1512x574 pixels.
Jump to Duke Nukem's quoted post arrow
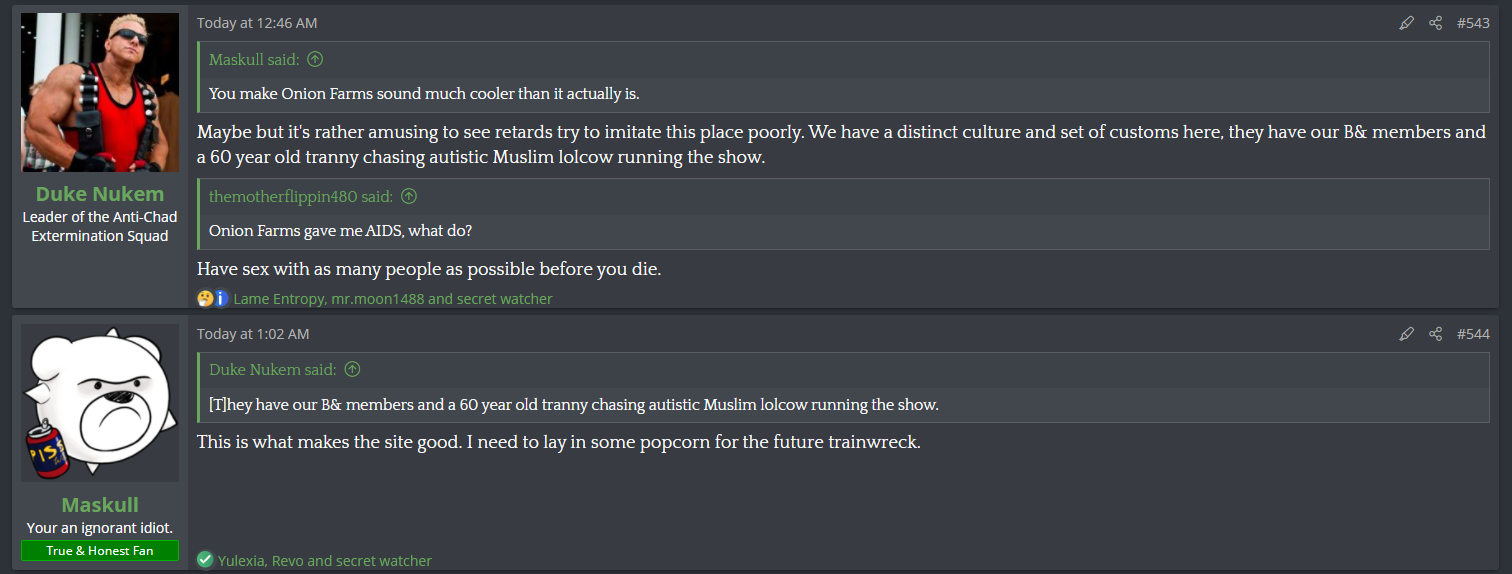(x=352, y=370)
